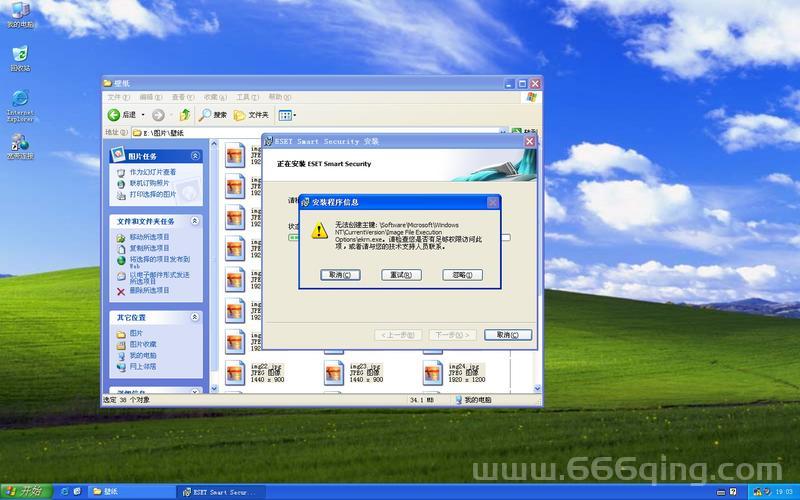Click 联机订购照片 link
The width and height of the screenshot is (800, 500).
click(149, 183)
